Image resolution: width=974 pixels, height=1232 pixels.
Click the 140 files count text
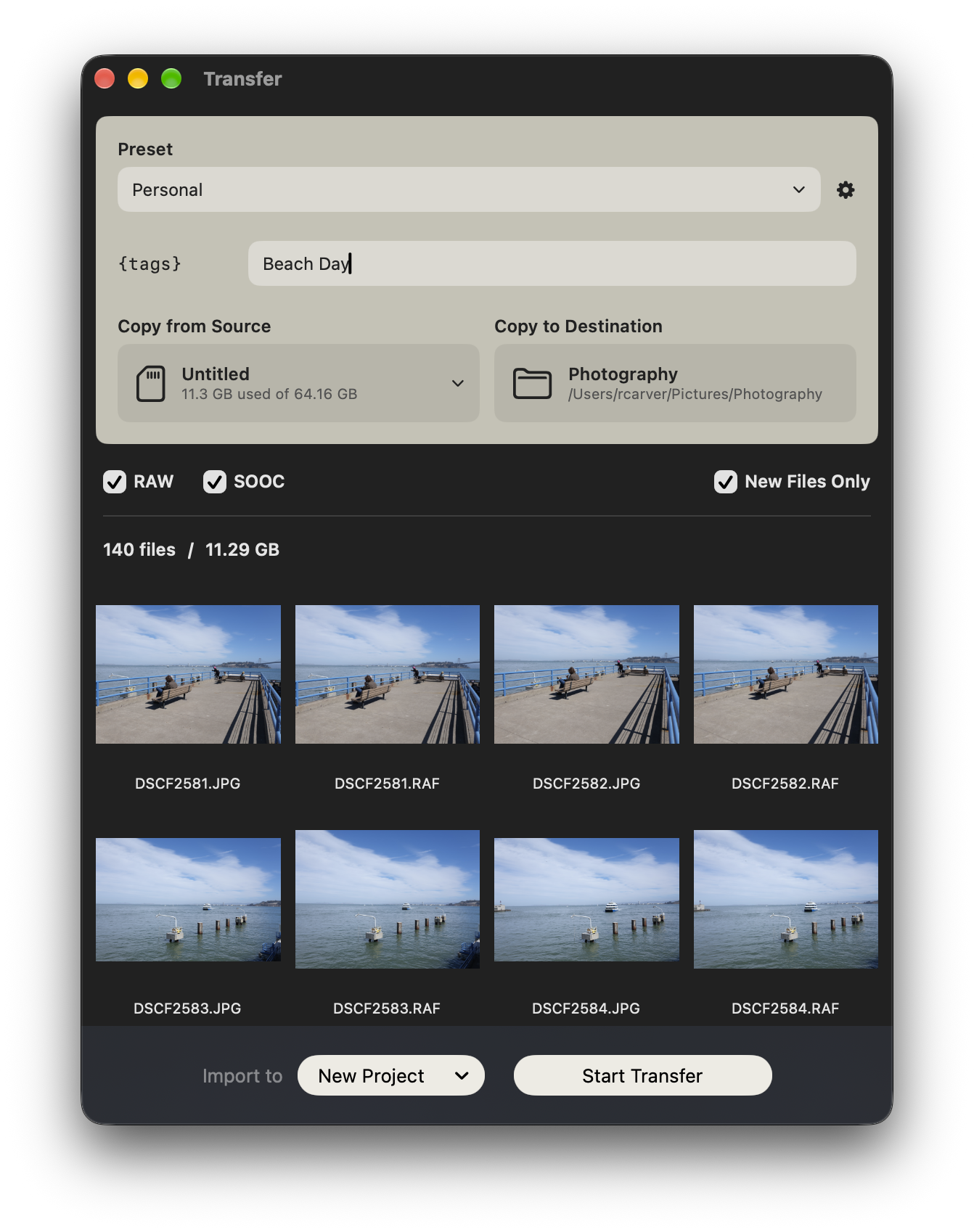[139, 550]
